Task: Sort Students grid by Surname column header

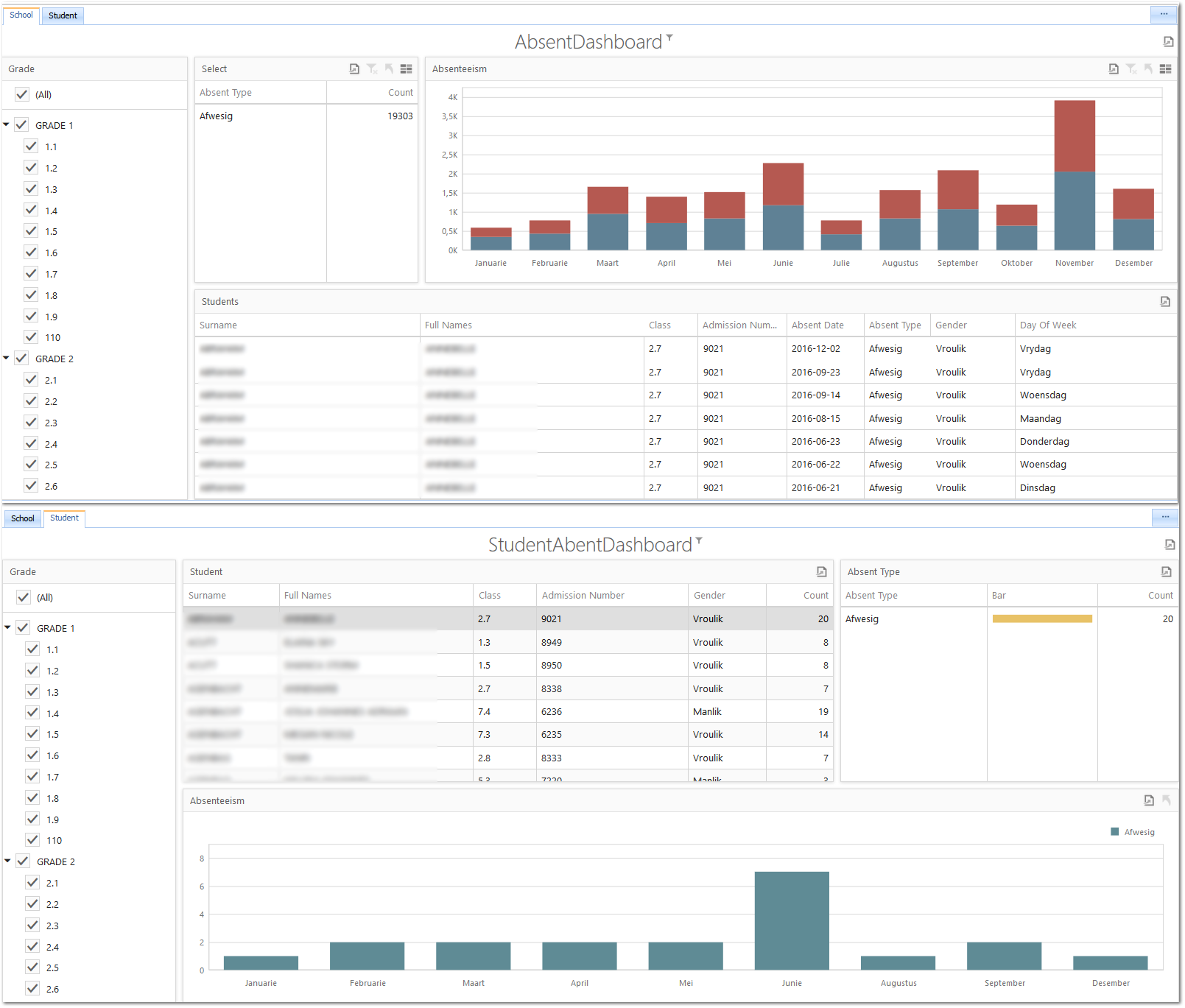Action: (307, 325)
